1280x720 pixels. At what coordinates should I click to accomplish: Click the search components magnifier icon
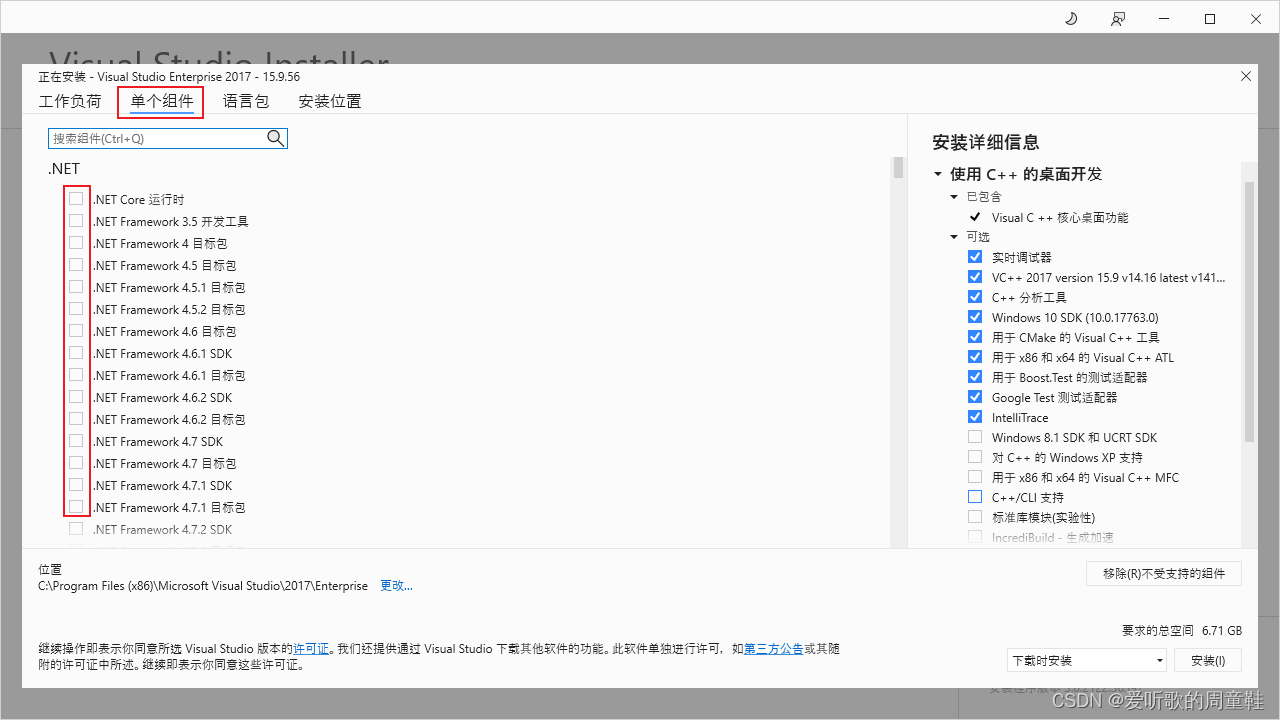(275, 138)
